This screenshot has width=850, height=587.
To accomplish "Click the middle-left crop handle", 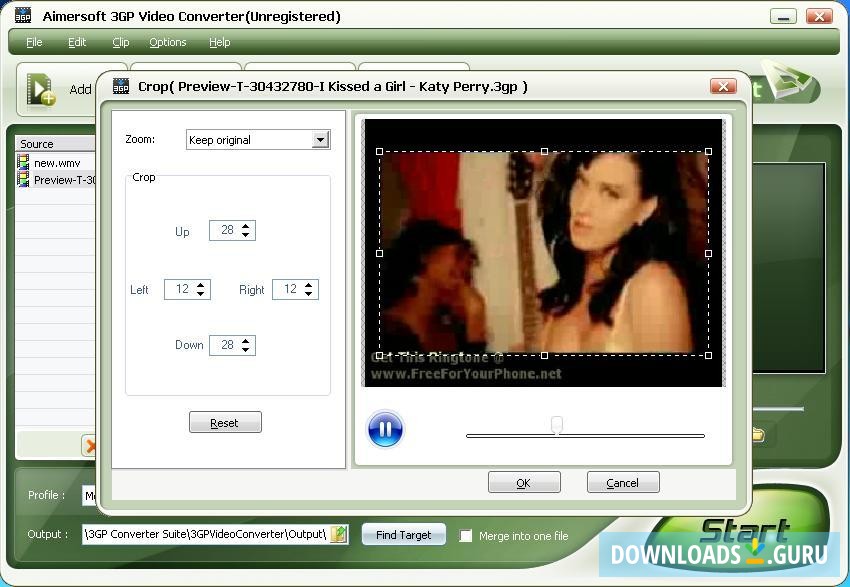I will (x=379, y=253).
